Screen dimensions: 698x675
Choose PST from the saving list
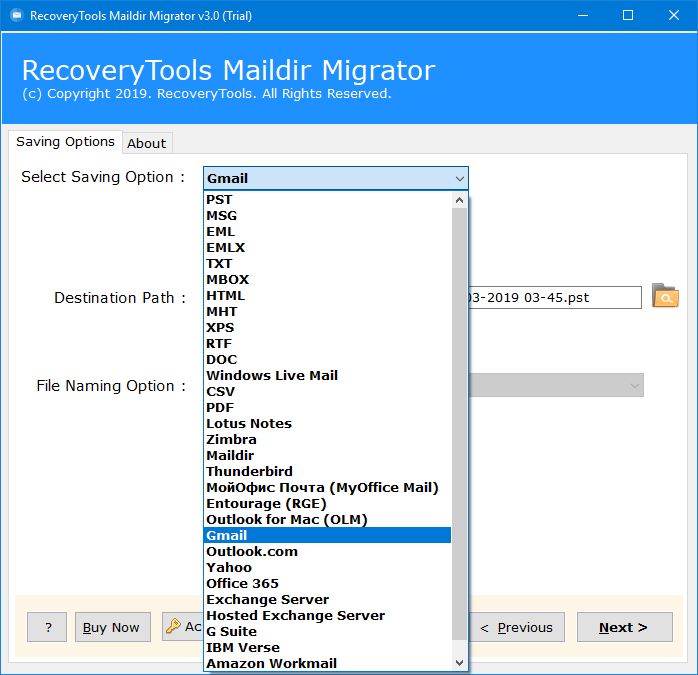coord(327,199)
